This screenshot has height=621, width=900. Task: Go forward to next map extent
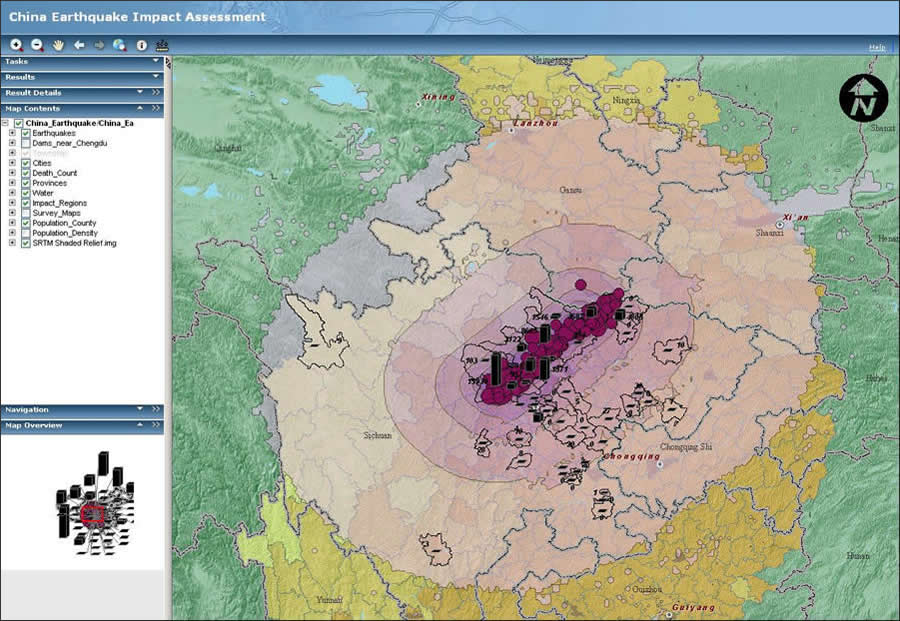[x=99, y=45]
